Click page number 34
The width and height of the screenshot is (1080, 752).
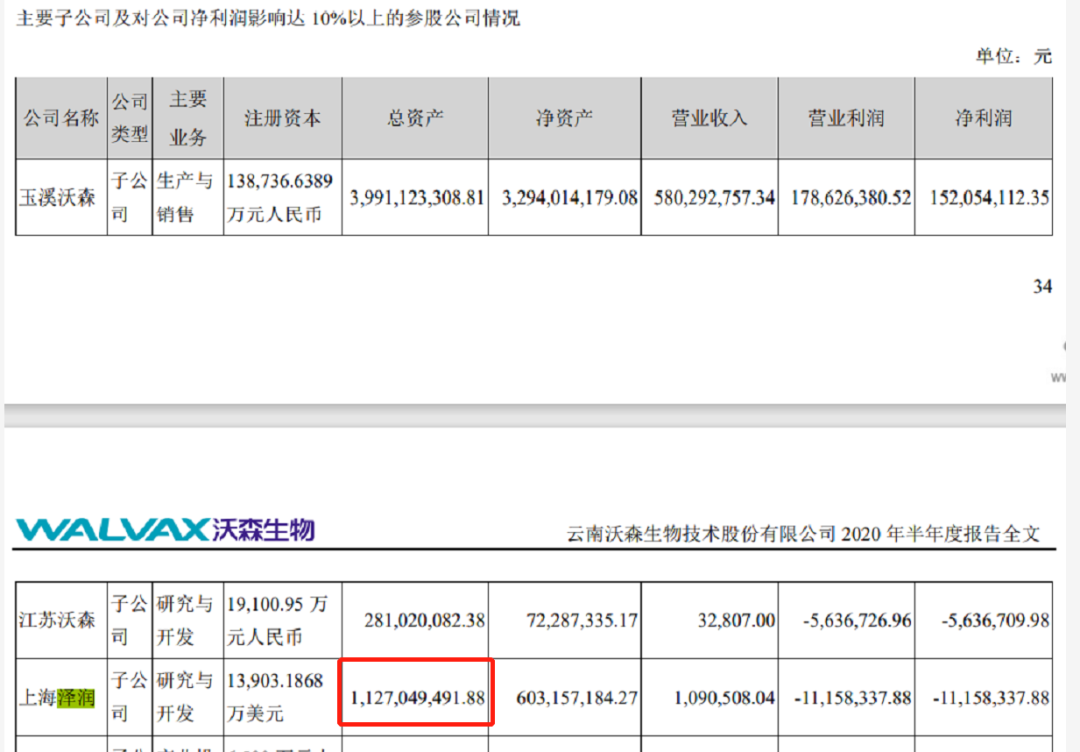1042,286
